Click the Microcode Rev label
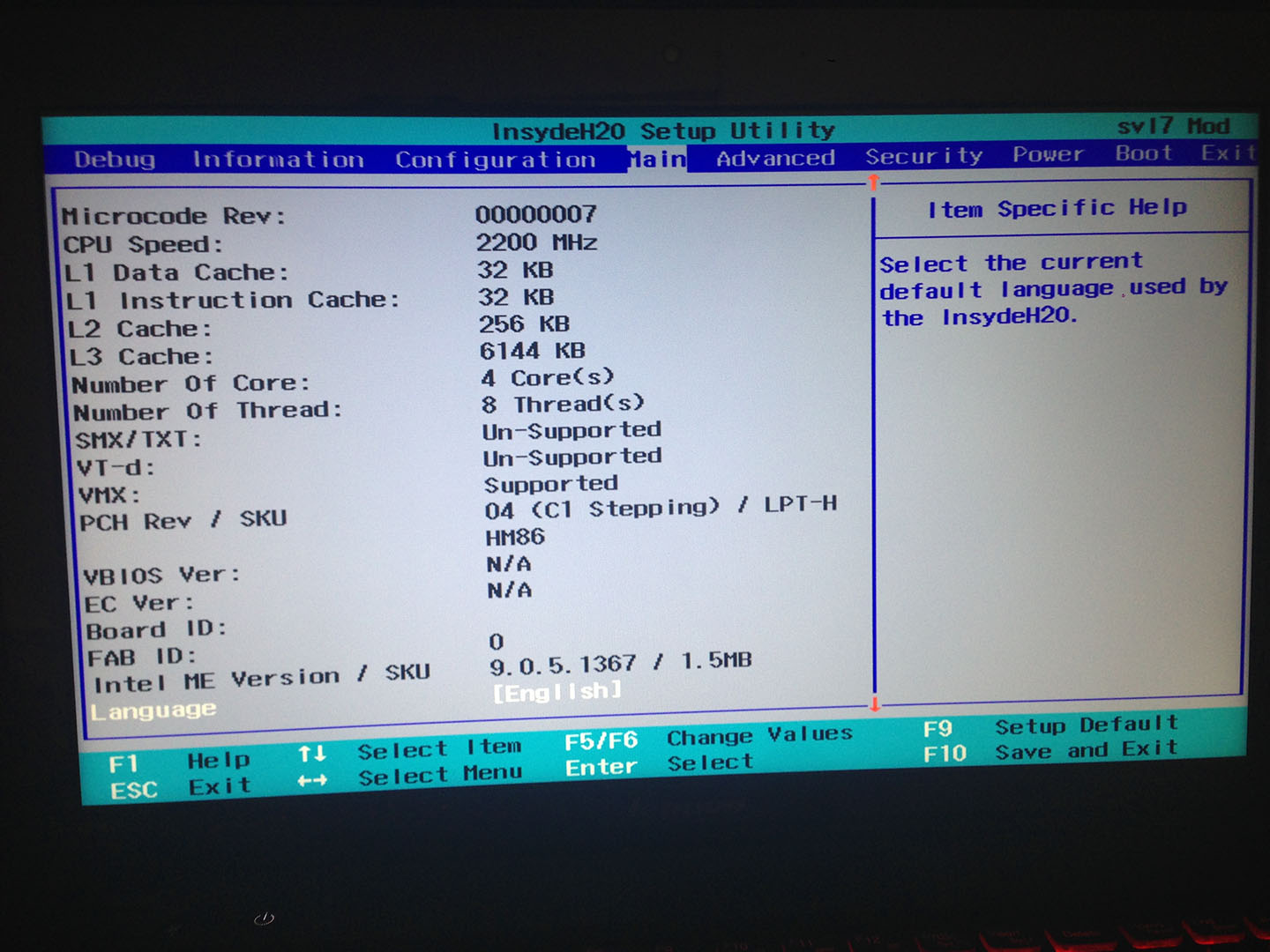This screenshot has width=1270, height=952. pyautogui.click(x=174, y=216)
